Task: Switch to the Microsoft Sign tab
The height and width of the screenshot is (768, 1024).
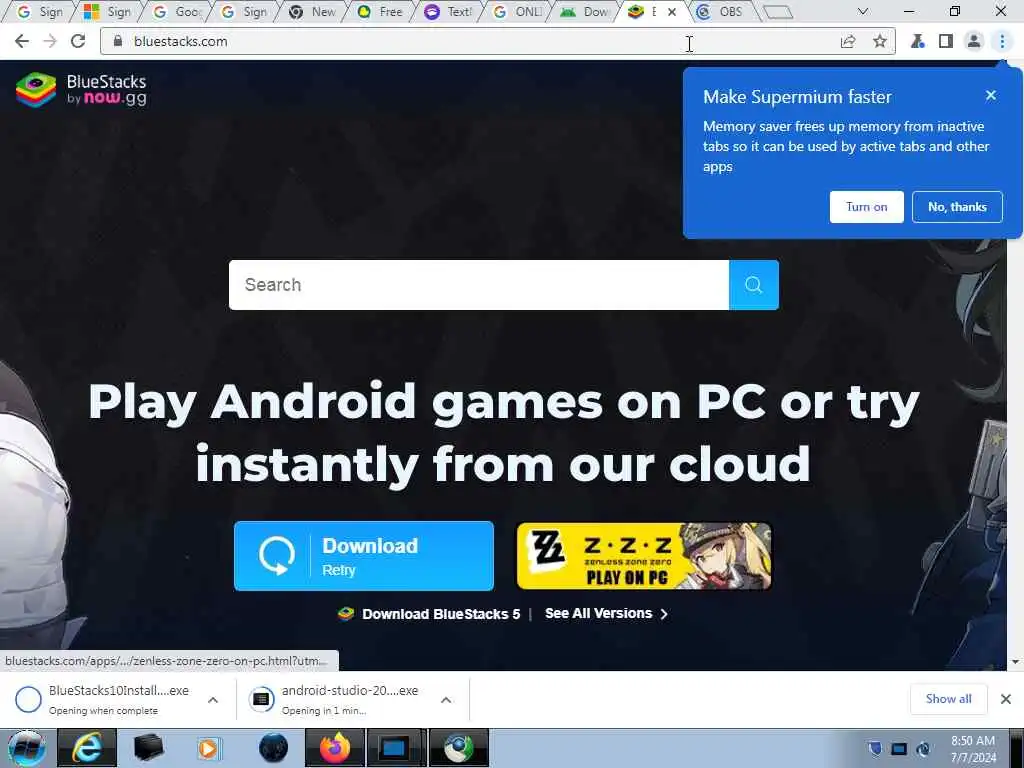Action: (108, 12)
